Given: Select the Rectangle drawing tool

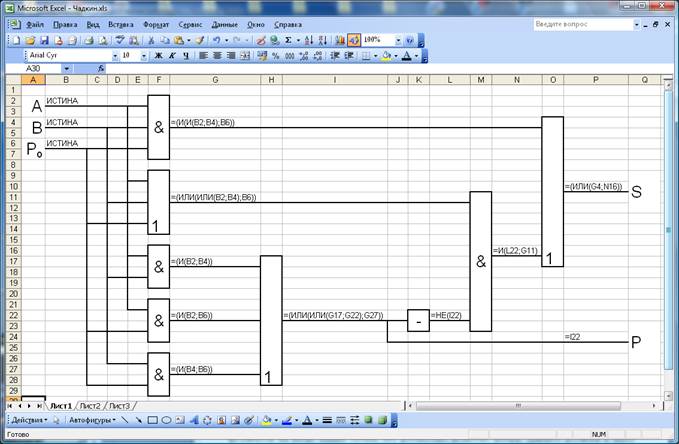Looking at the screenshot, I should point(152,420).
